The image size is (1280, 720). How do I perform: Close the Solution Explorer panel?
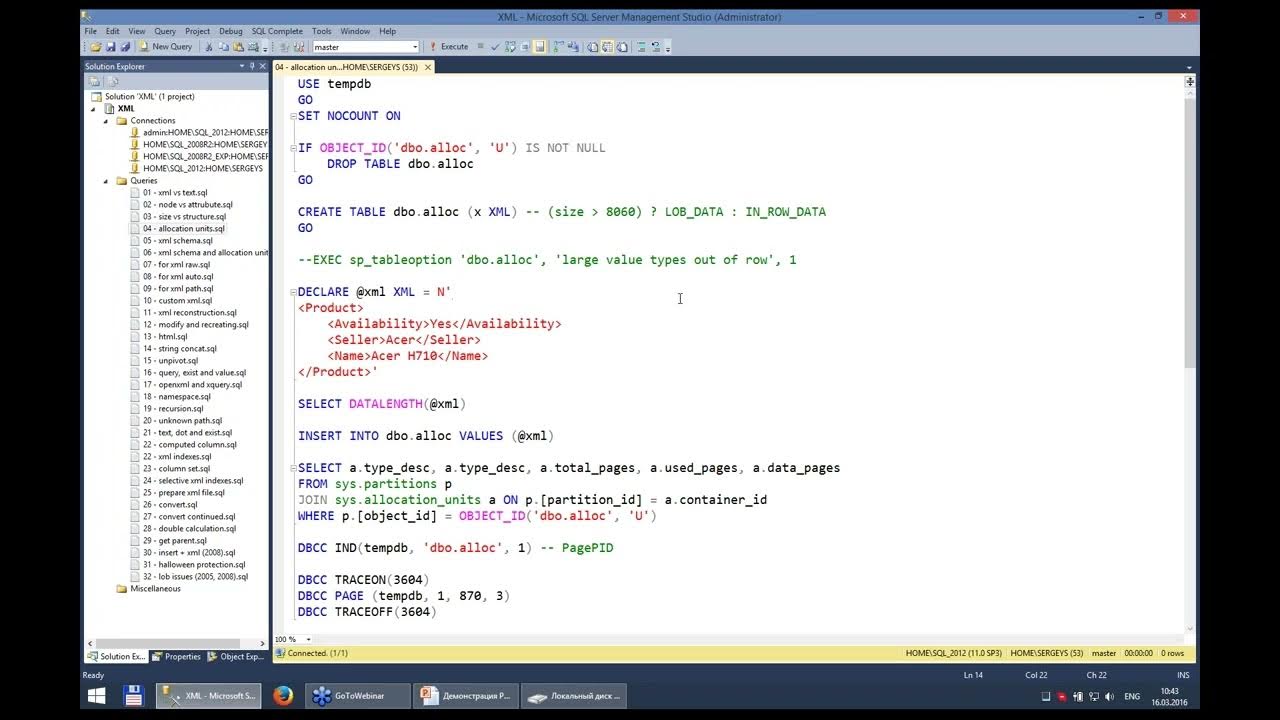coord(264,66)
